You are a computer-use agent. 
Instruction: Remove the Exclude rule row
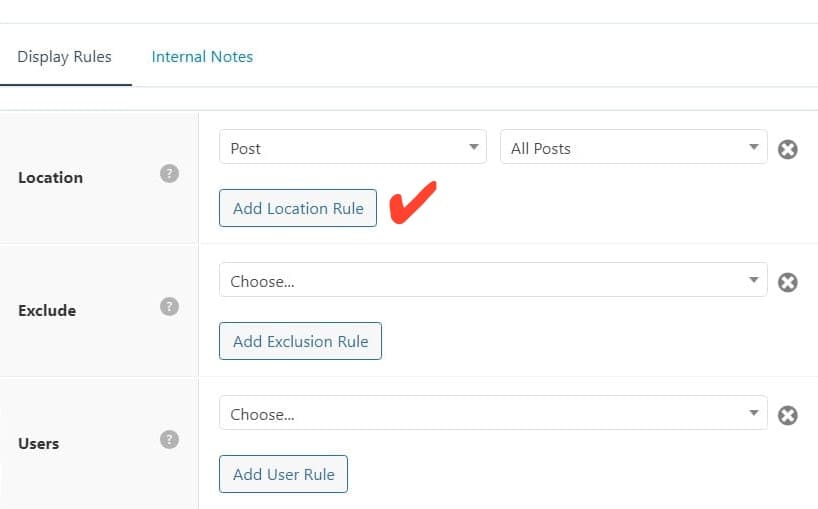pos(788,282)
